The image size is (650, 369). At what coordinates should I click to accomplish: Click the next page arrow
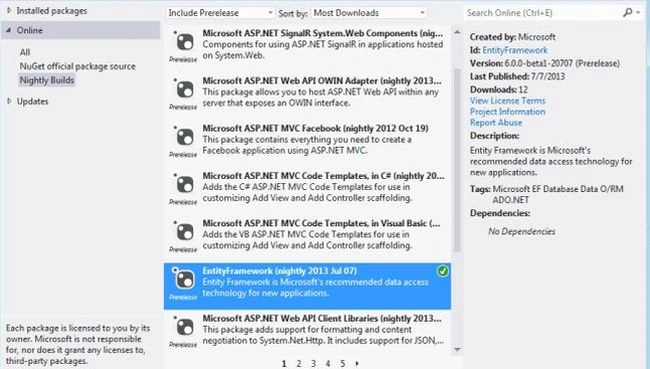[x=357, y=364]
